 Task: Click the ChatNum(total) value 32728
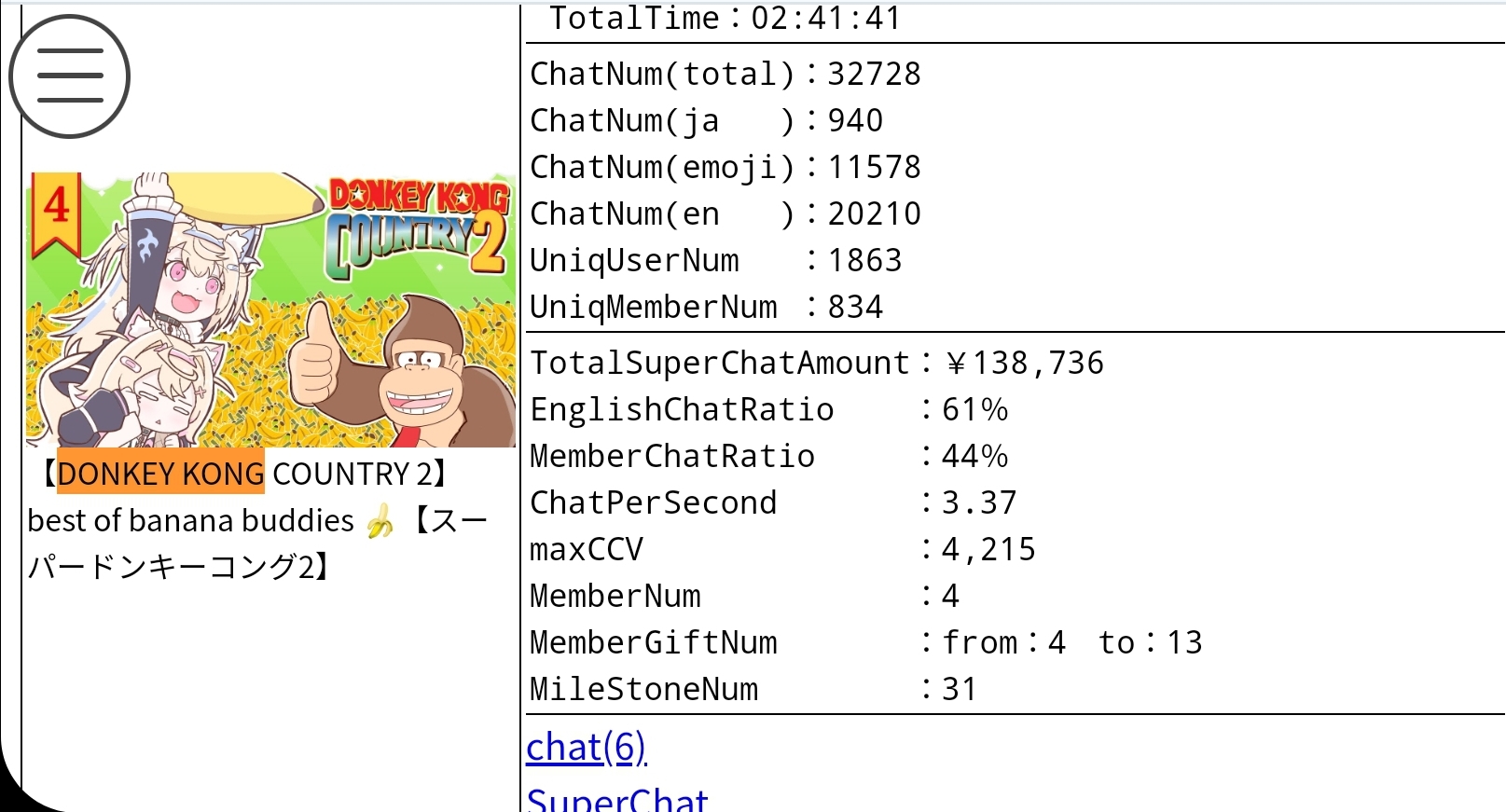(874, 74)
